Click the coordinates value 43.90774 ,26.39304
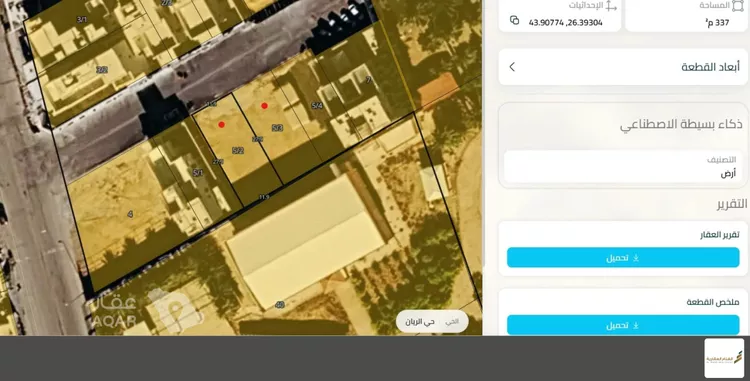The width and height of the screenshot is (750, 381). (565, 22)
